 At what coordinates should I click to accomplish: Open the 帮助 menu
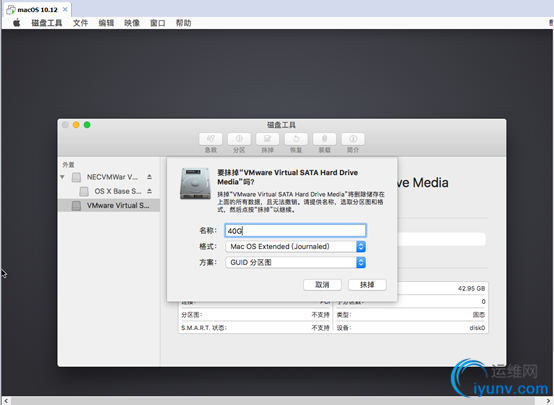[183, 23]
